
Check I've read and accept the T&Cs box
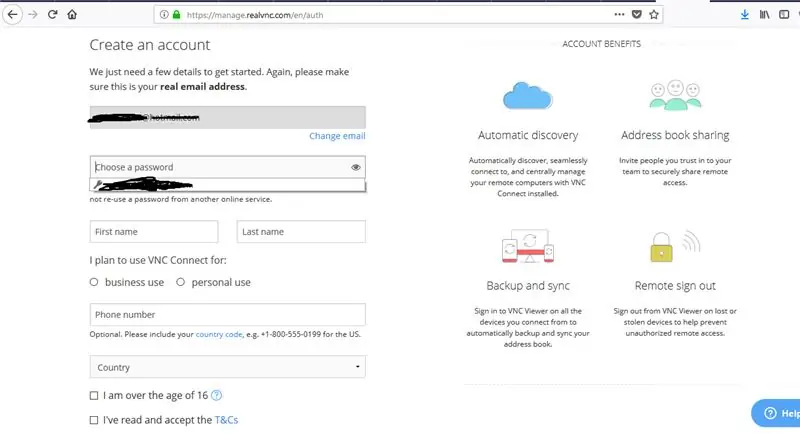tap(94, 420)
